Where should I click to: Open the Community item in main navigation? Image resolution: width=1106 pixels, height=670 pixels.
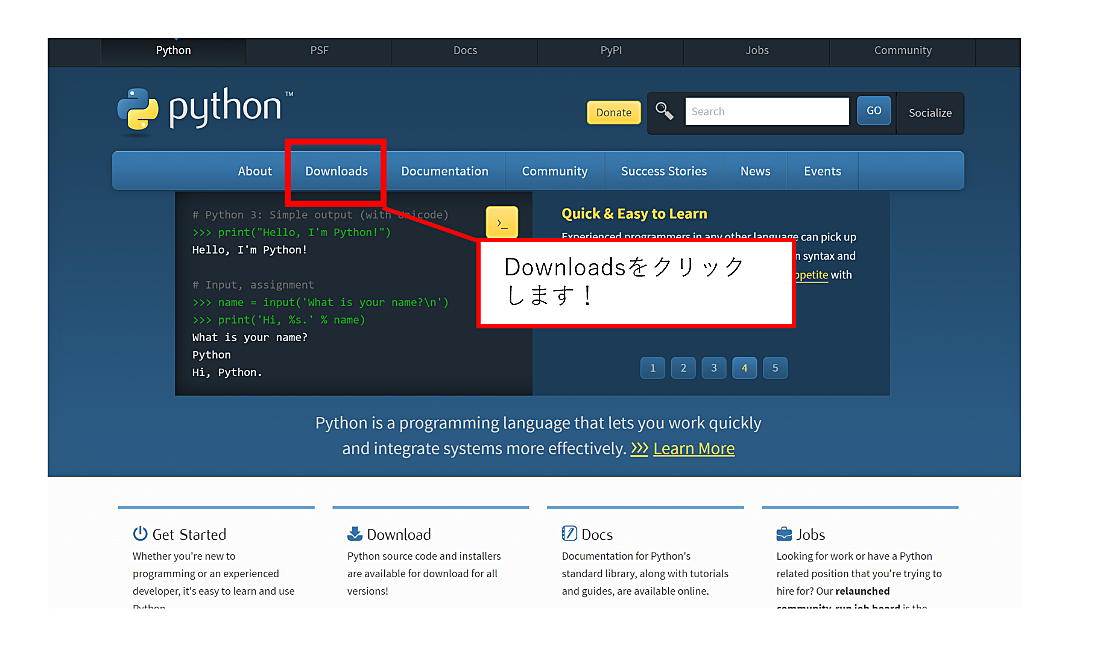554,171
